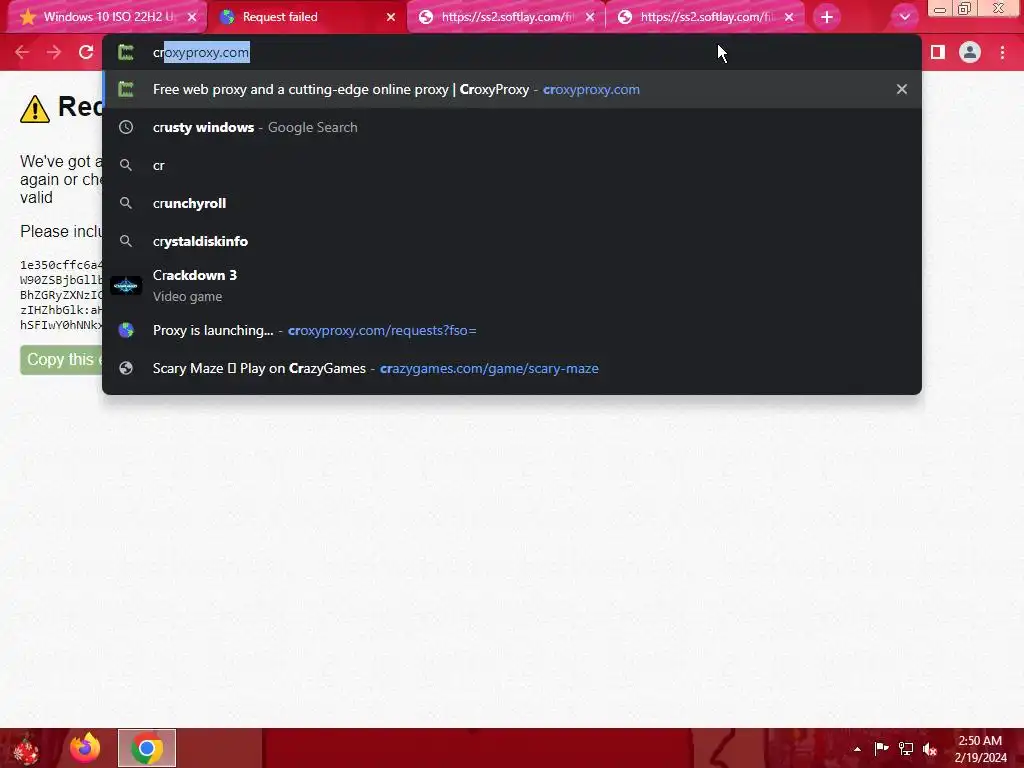Open the first ss2.softlay.com tab
This screenshot has height=768, width=1024.
click(x=507, y=17)
